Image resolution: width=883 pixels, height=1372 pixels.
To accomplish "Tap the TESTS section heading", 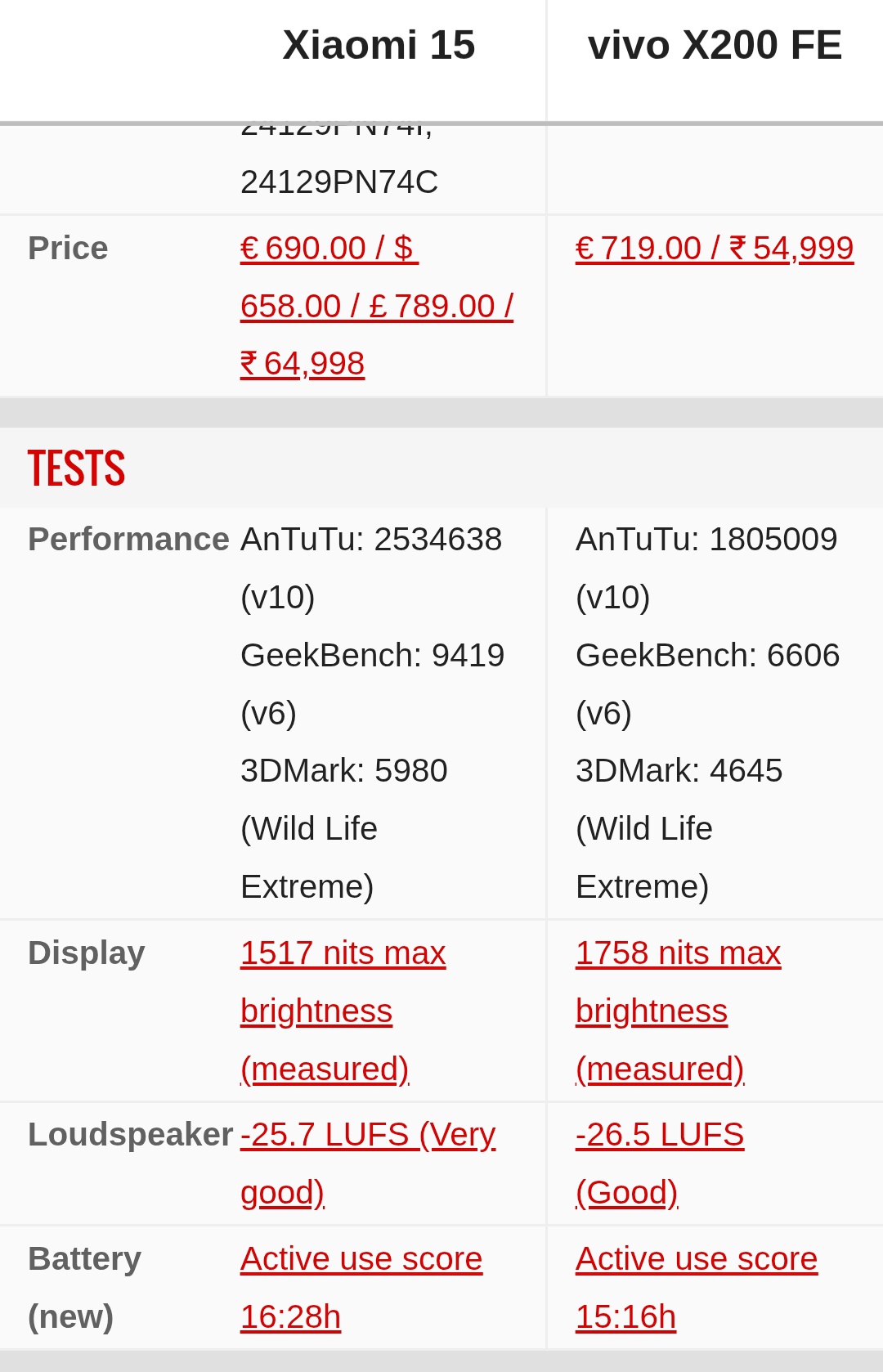I will coord(77,469).
